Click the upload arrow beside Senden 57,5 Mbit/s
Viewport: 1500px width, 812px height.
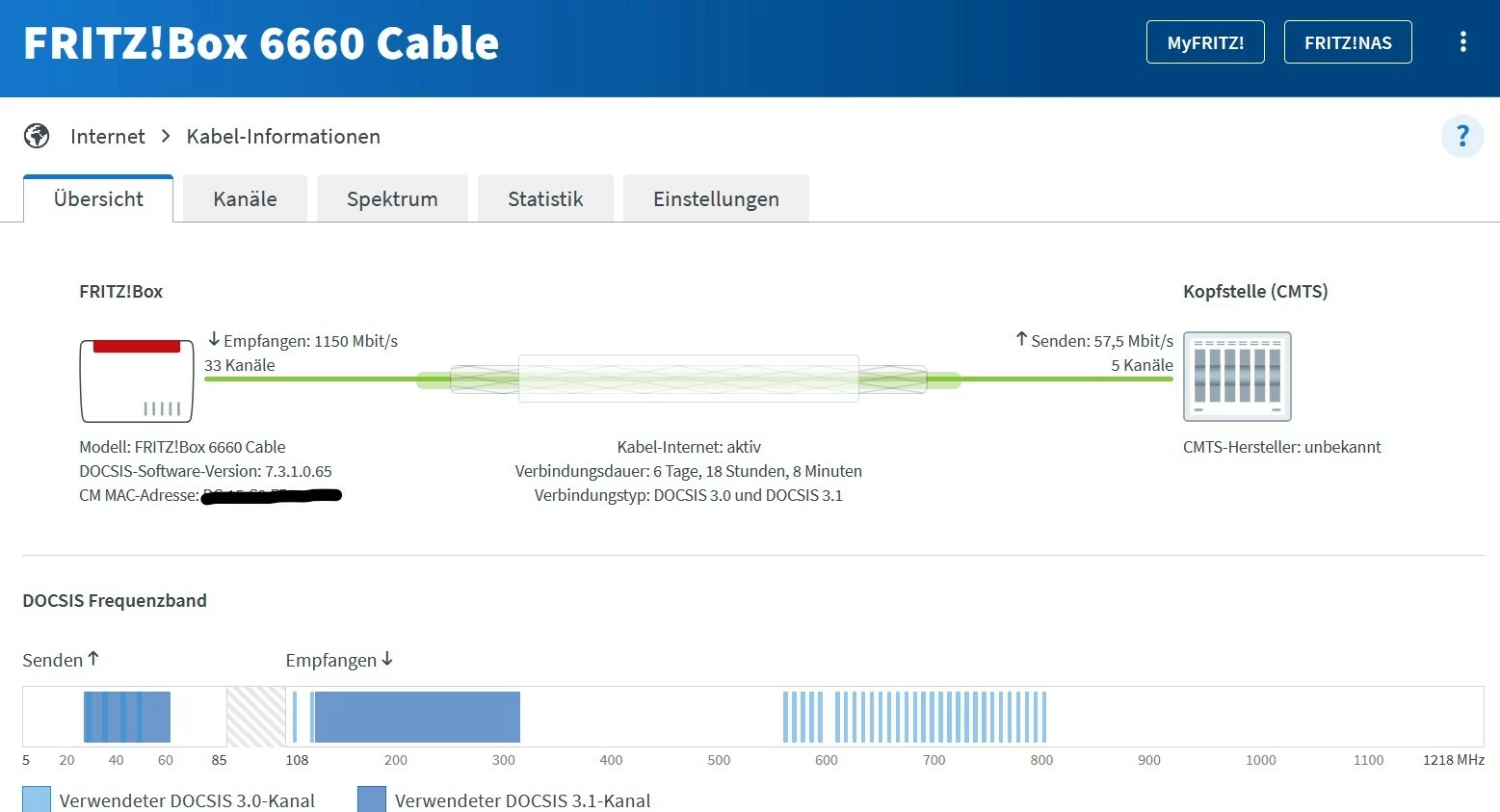point(1021,339)
